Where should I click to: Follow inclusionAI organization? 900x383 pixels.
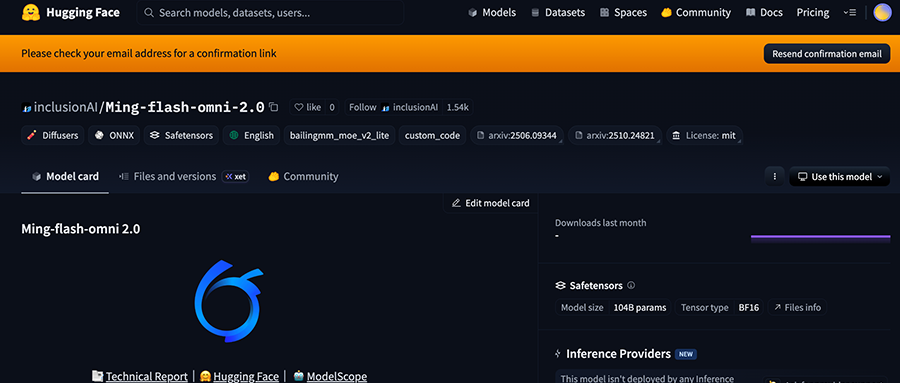pyautogui.click(x=393, y=107)
